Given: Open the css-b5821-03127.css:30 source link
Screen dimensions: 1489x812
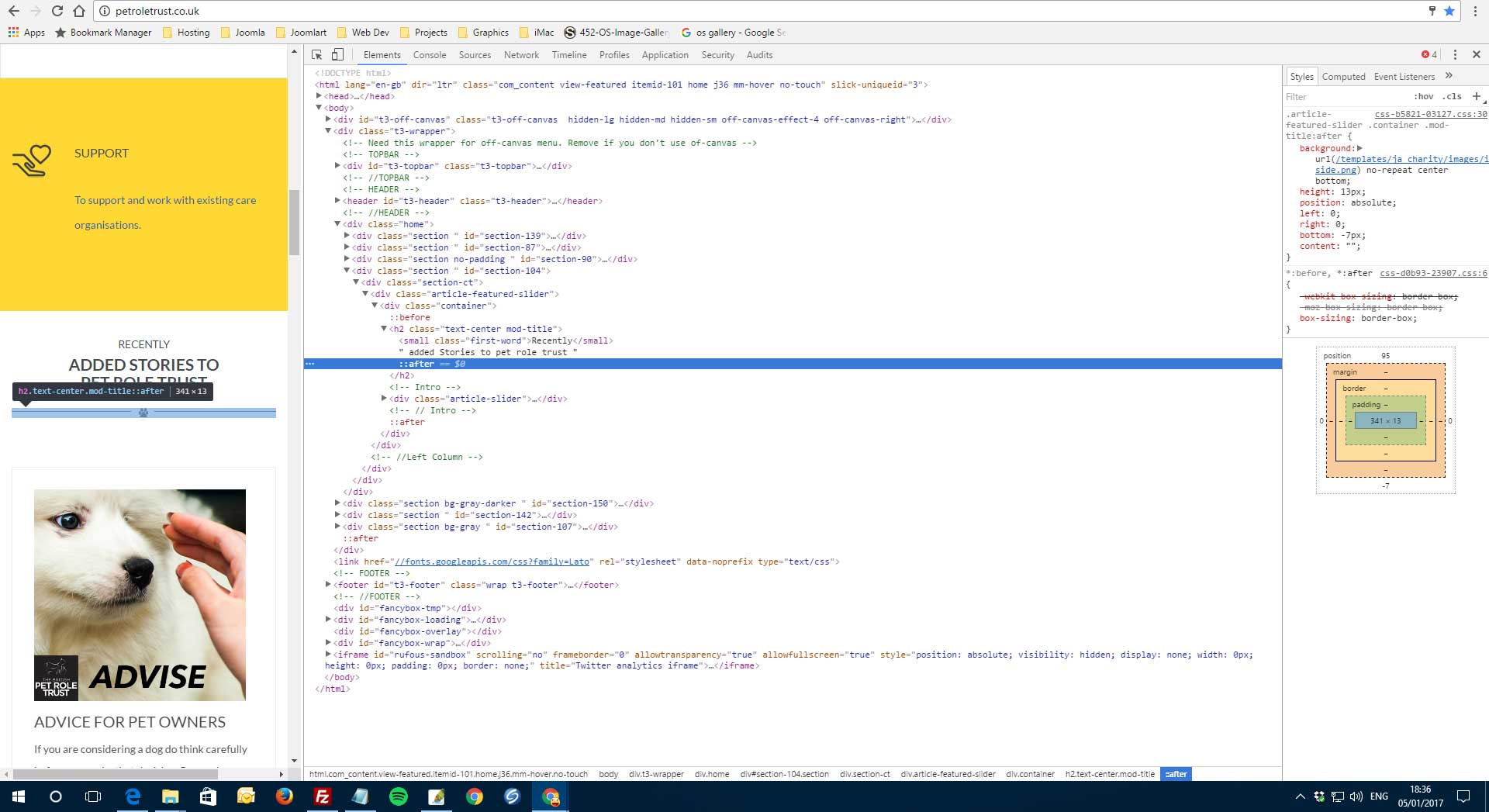Looking at the screenshot, I should point(1430,114).
